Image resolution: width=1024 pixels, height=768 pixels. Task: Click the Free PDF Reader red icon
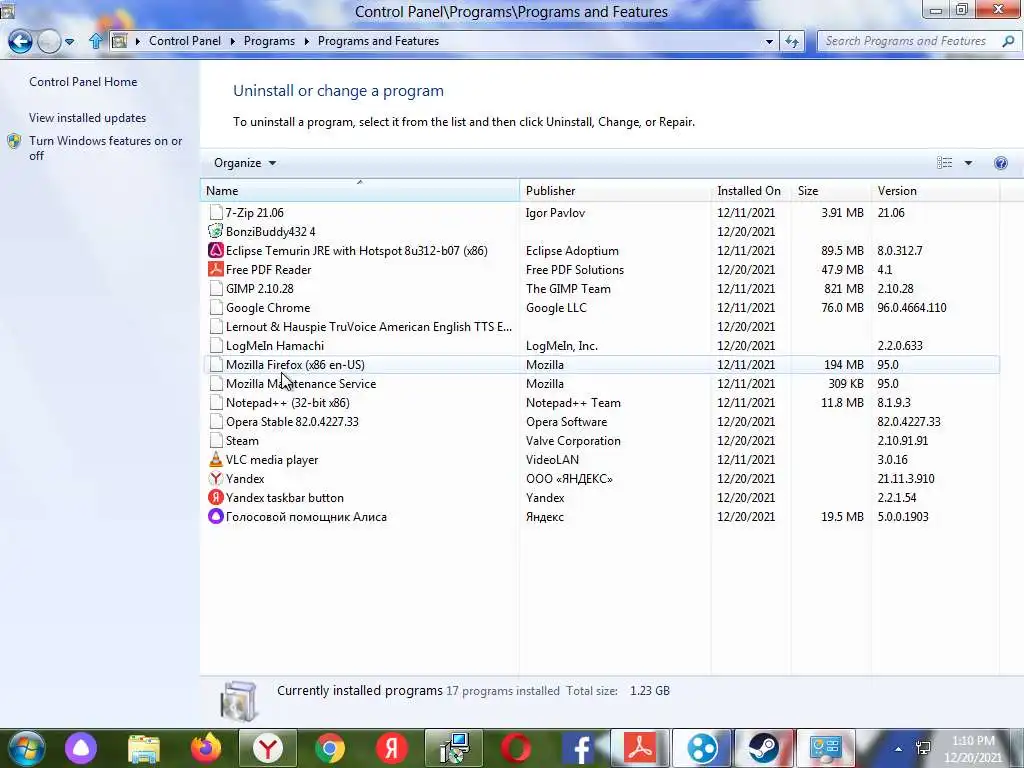point(216,269)
